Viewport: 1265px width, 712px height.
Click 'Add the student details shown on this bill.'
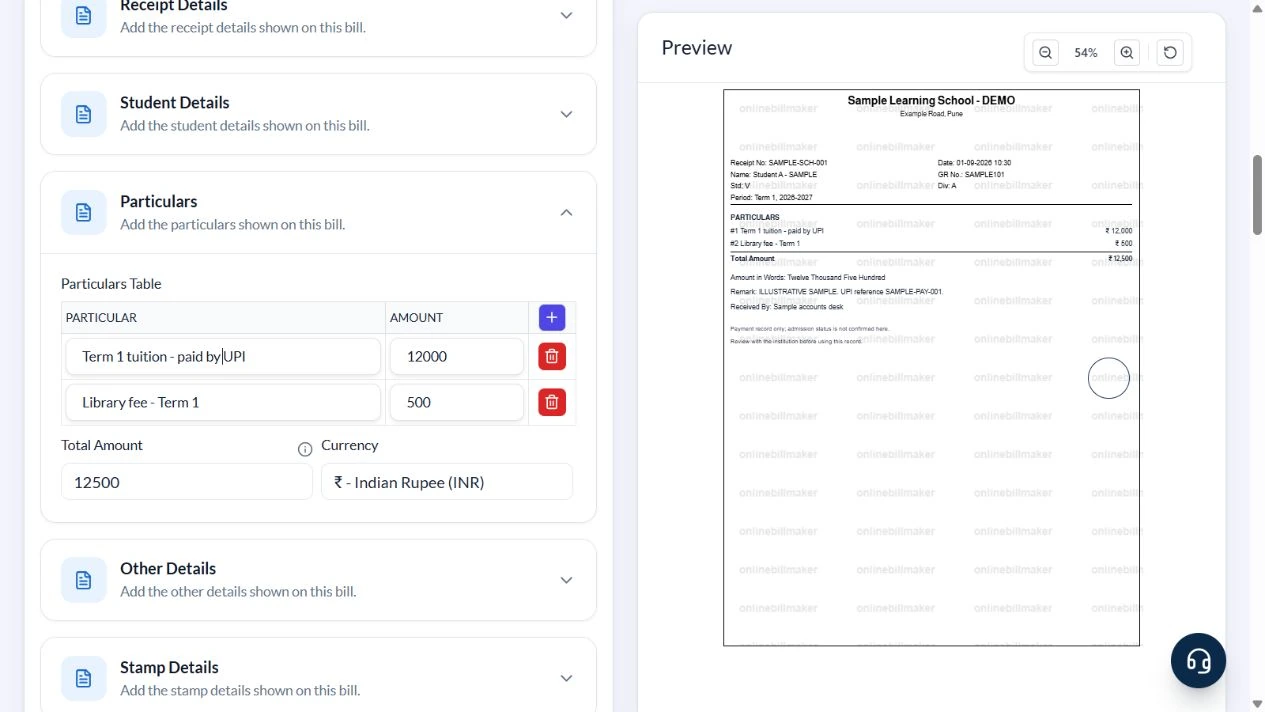pyautogui.click(x=245, y=126)
